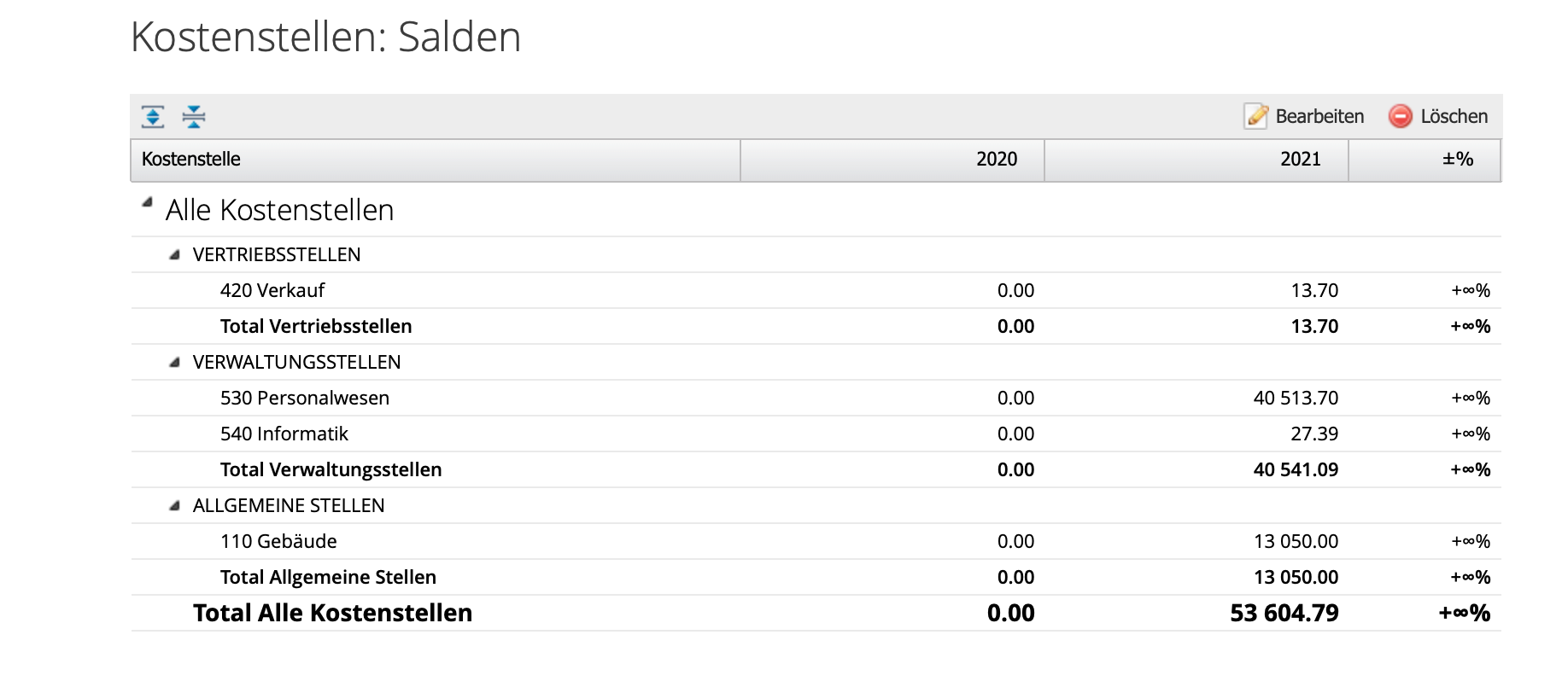The width and height of the screenshot is (1568, 693).
Task: Click the expand all rows icon
Action: (153, 117)
